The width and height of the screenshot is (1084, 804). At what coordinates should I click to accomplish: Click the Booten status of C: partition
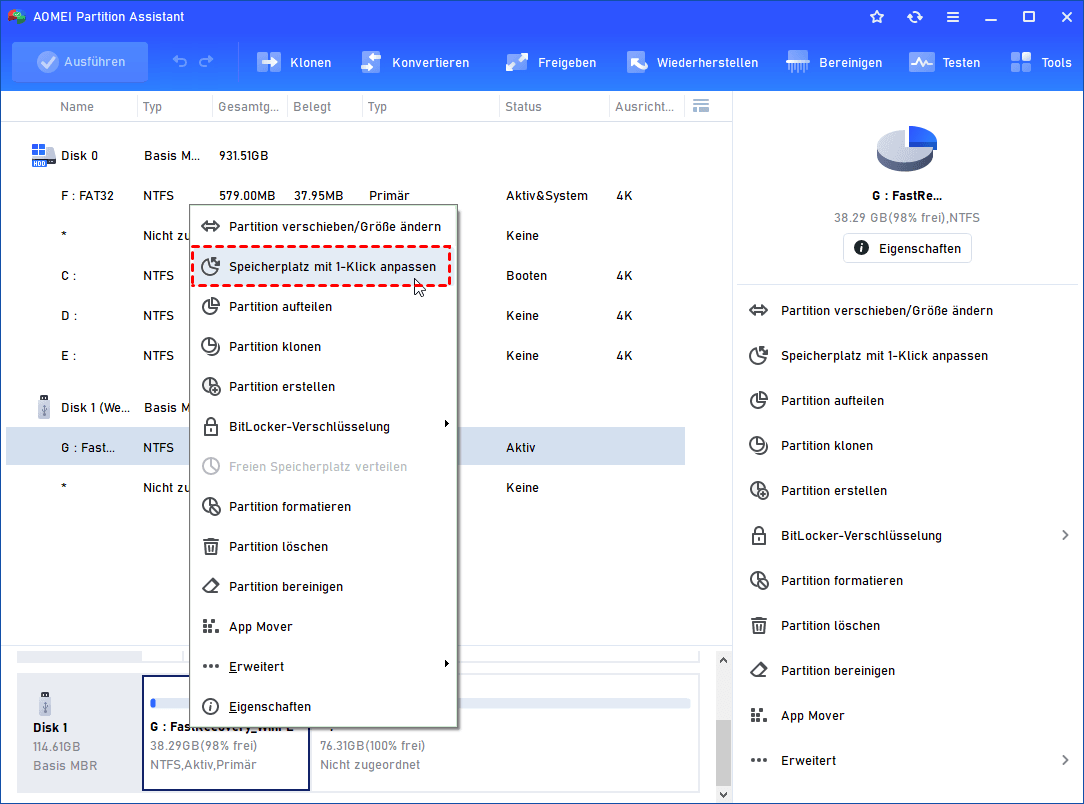[x=526, y=275]
